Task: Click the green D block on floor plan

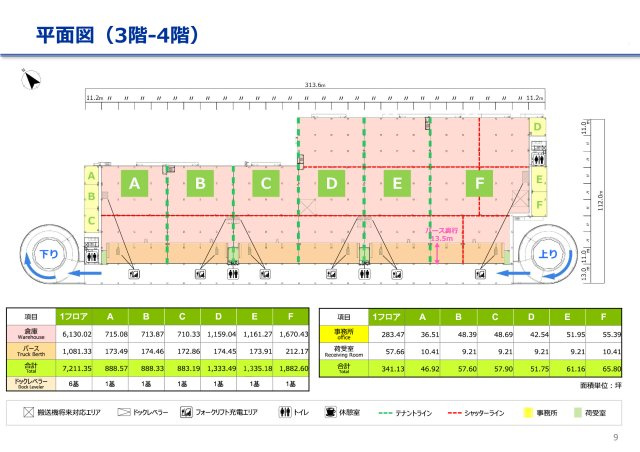Action: coord(332,183)
